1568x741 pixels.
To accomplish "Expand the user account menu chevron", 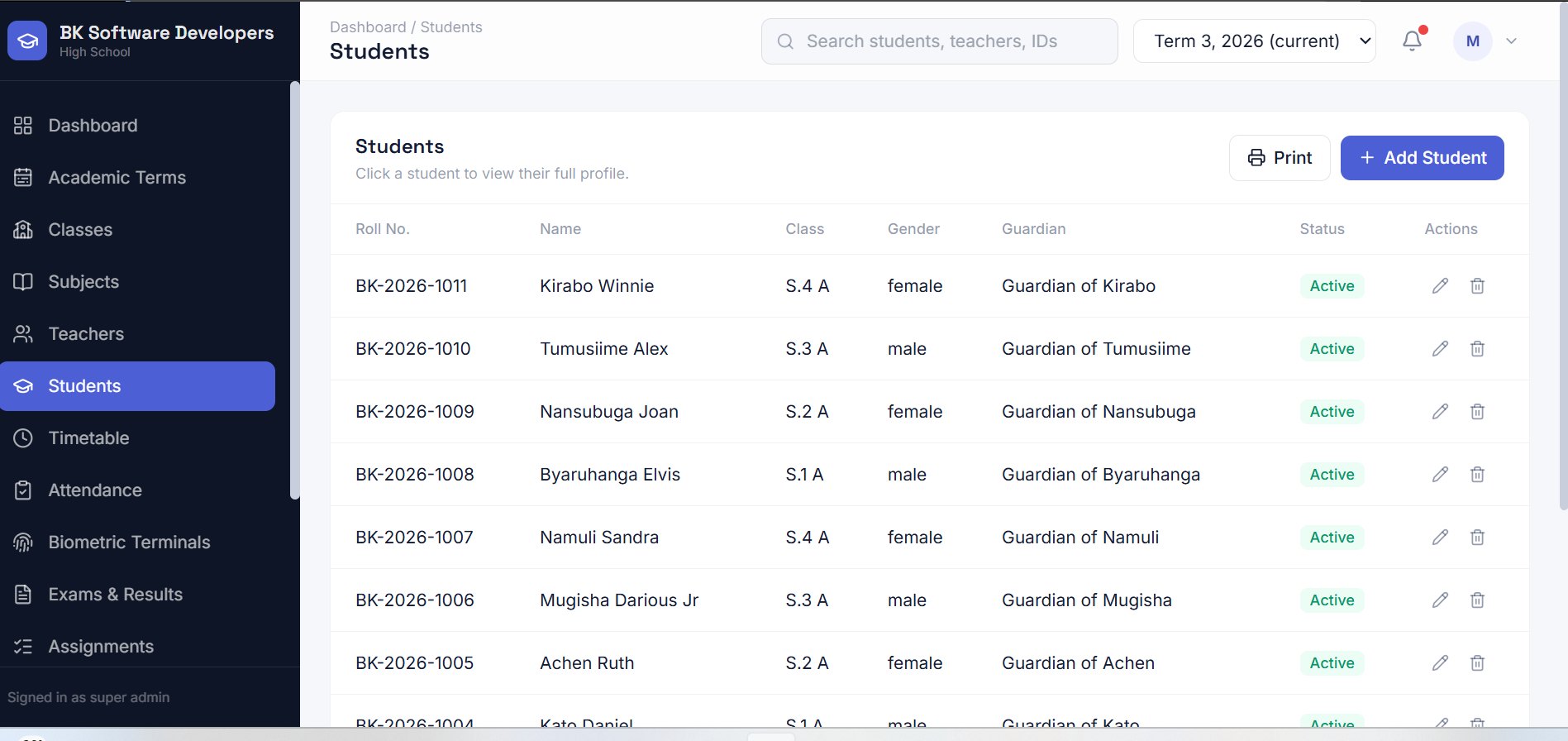I will click(1511, 41).
